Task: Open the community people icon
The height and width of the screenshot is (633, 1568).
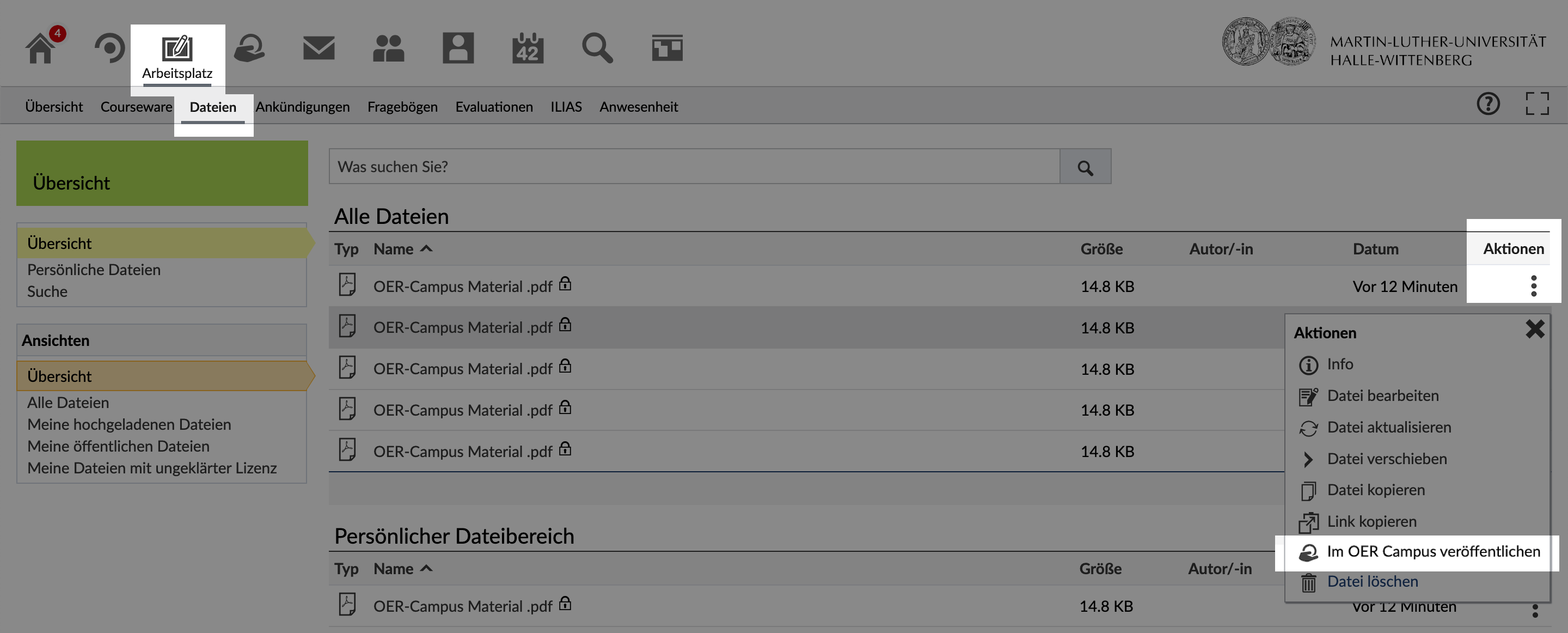Action: click(x=388, y=48)
